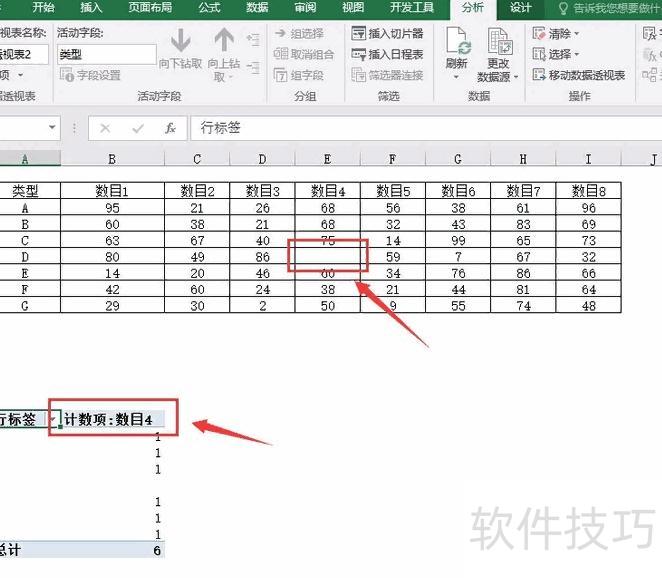The width and height of the screenshot is (662, 578).
Task: Click the Drill Up (向上钻取) arrow icon
Action: point(224,41)
